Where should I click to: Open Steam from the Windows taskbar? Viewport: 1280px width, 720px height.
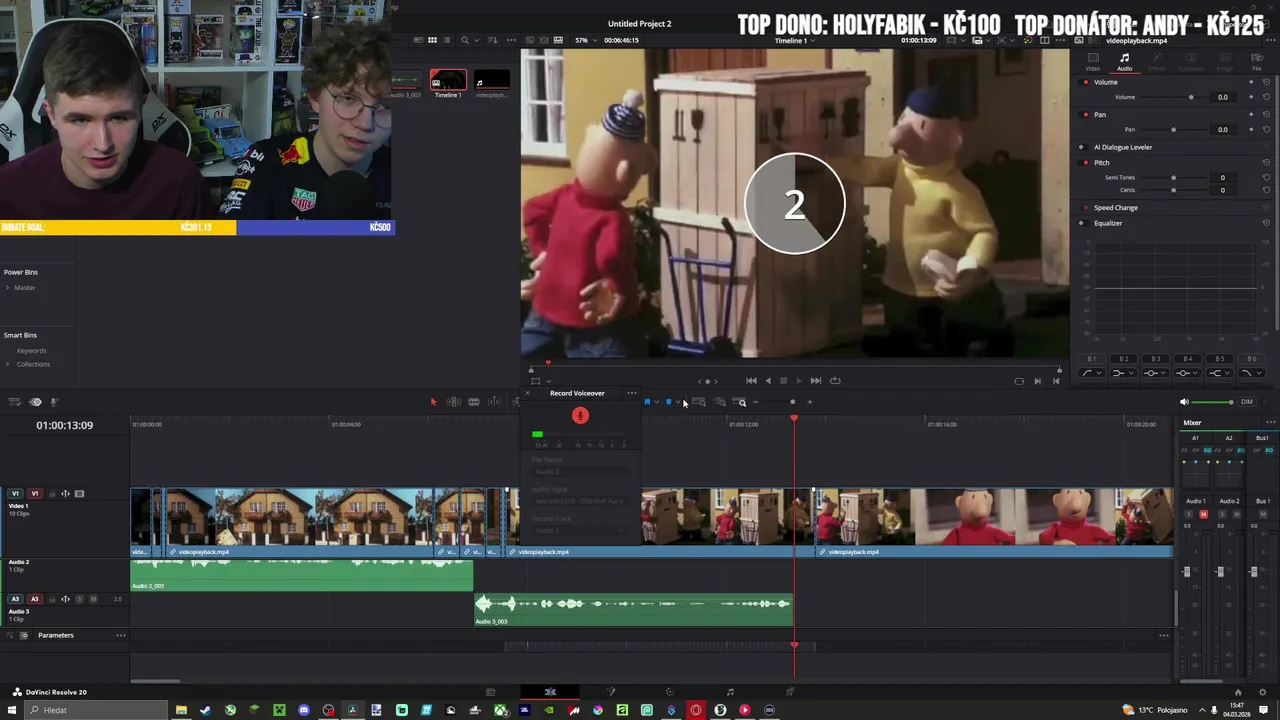tap(205, 710)
